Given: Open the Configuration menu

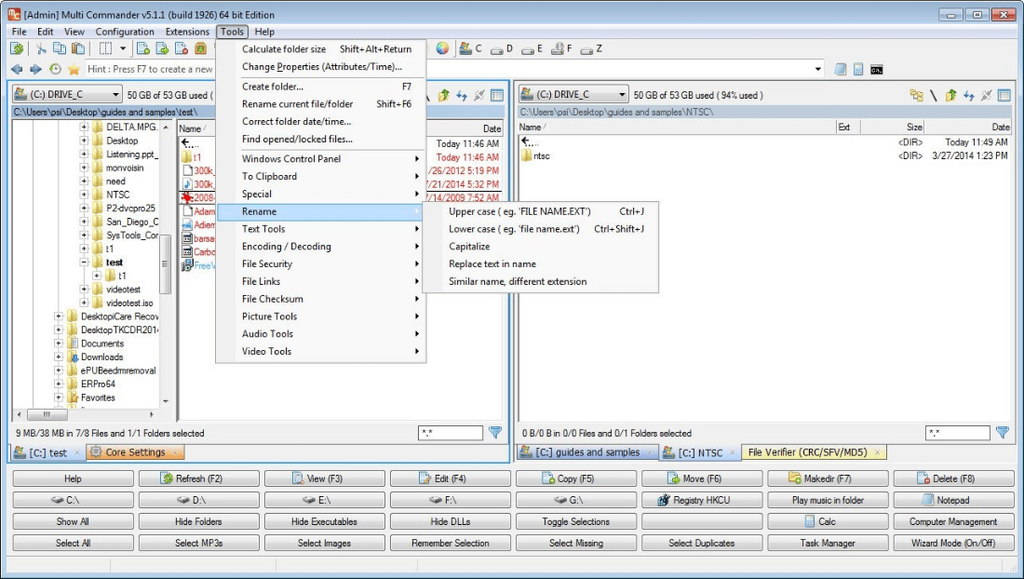Looking at the screenshot, I should [125, 31].
